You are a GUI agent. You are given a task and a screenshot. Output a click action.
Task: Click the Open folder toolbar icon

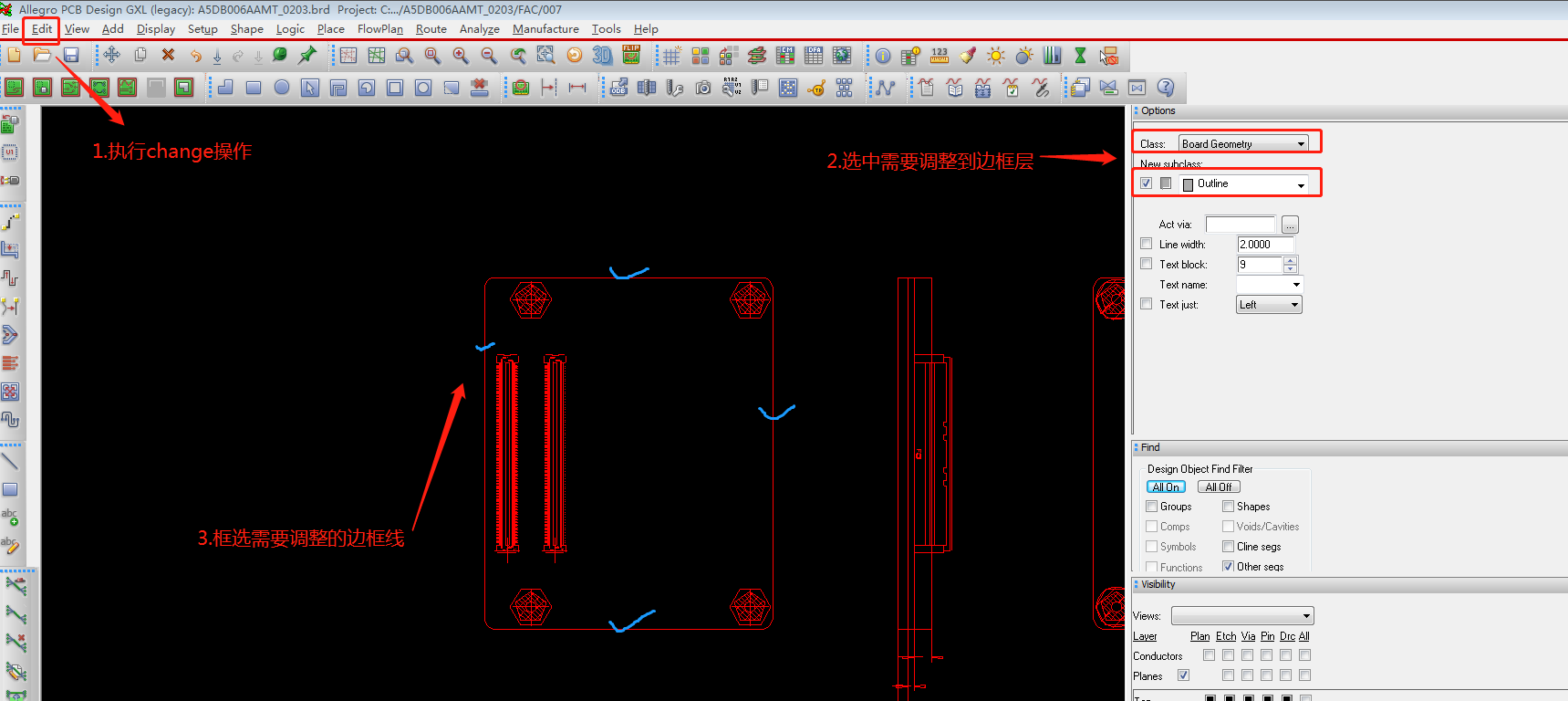[x=42, y=56]
